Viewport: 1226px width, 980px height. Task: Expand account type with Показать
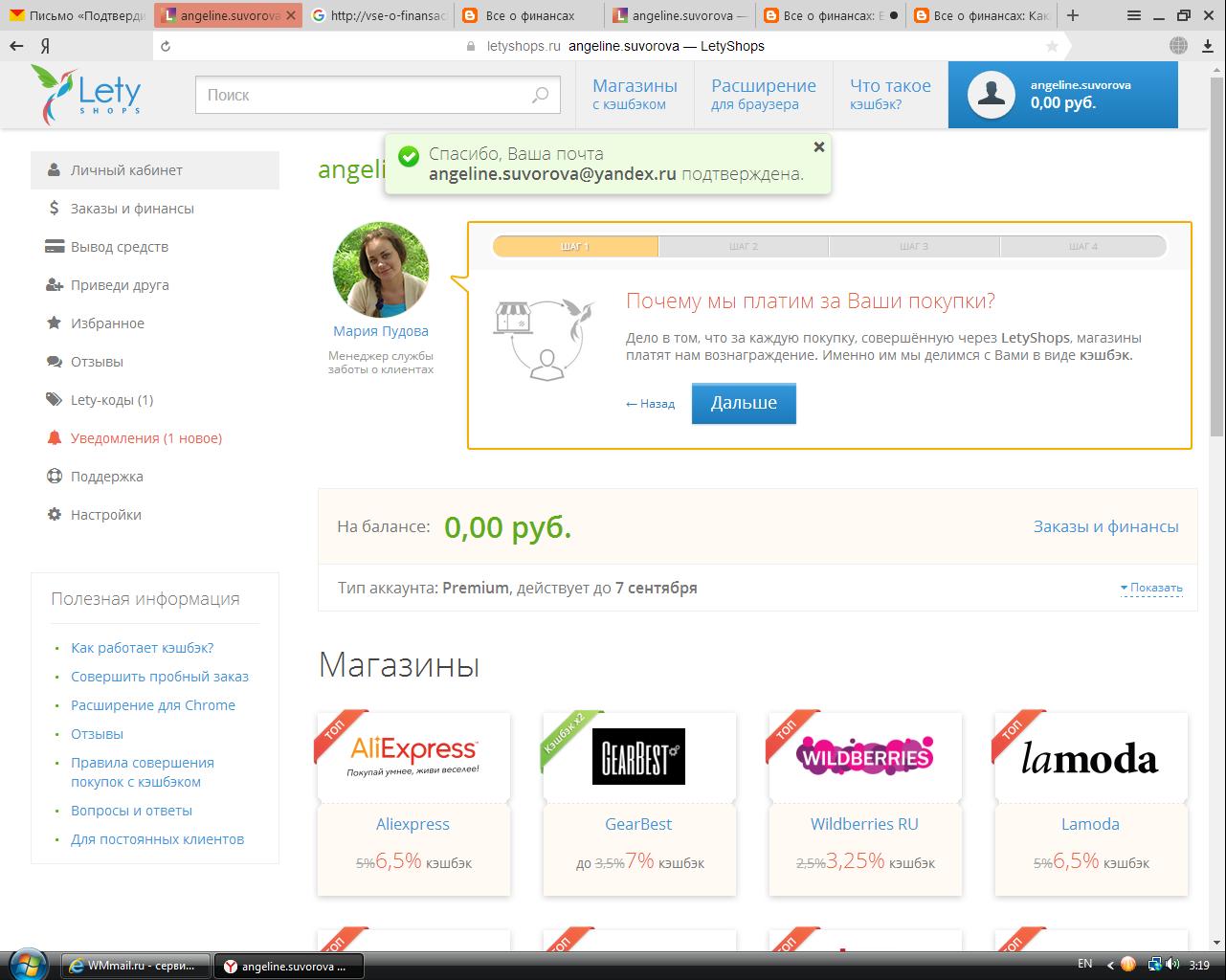click(x=1151, y=588)
